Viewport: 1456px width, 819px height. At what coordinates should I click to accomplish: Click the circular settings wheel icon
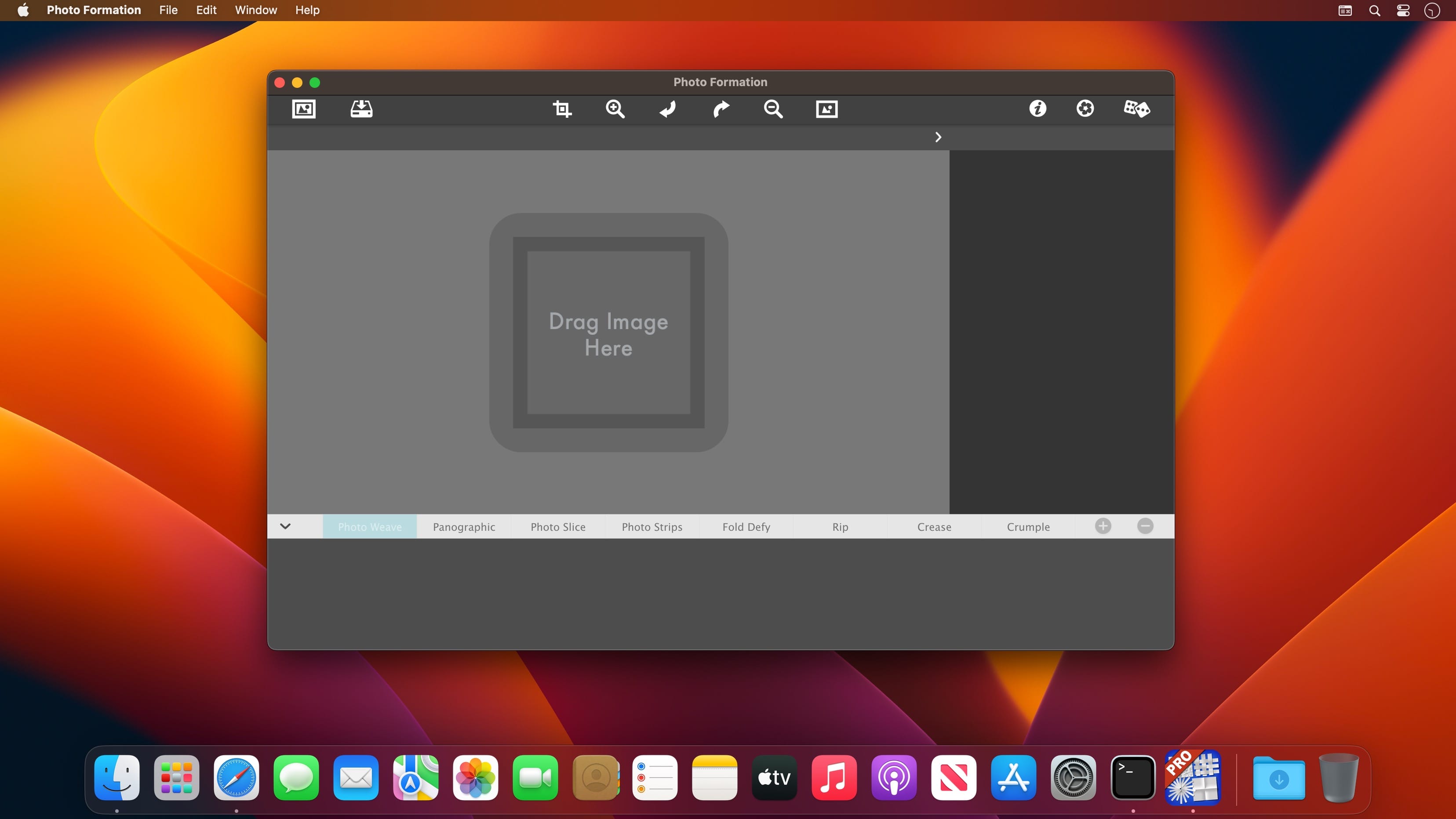[1085, 109]
